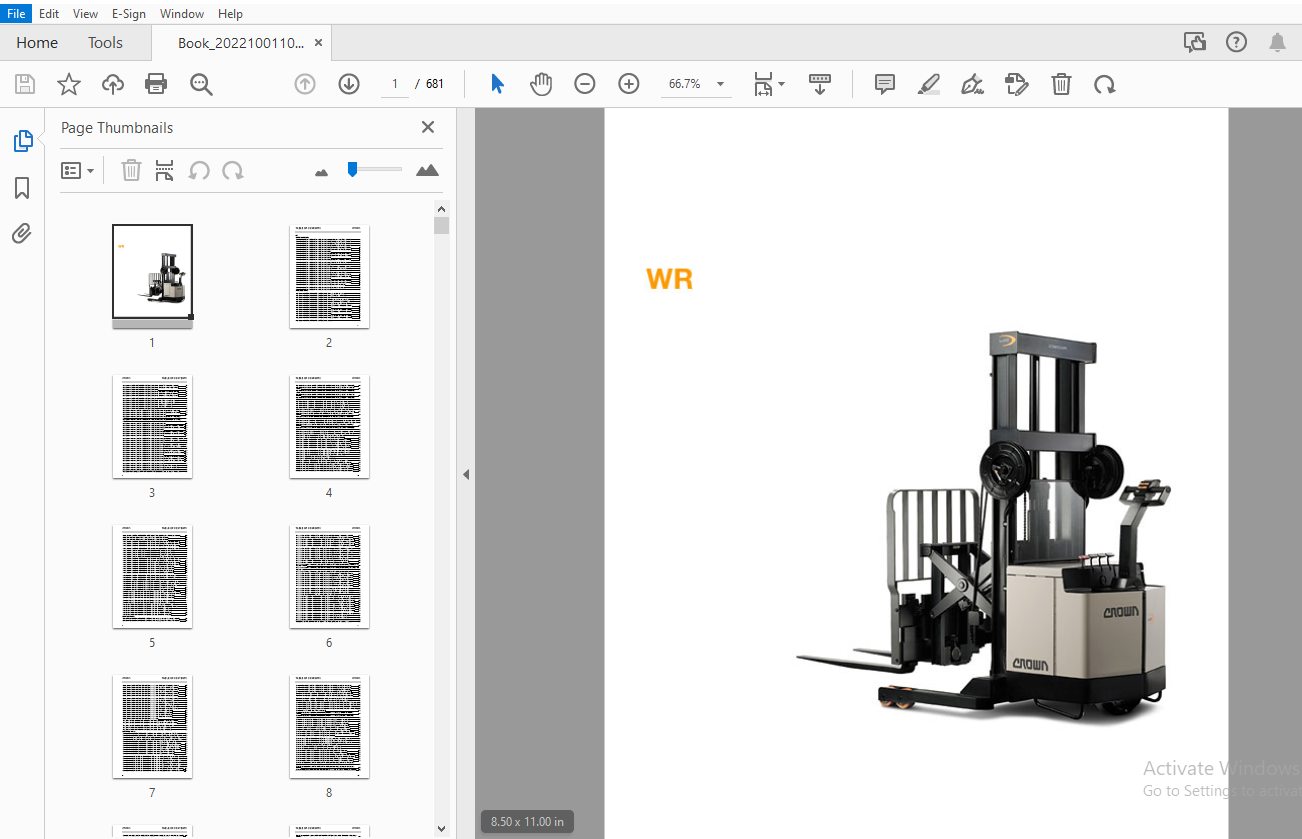
Task: Activate the Hand pan tool
Action: [x=541, y=84]
